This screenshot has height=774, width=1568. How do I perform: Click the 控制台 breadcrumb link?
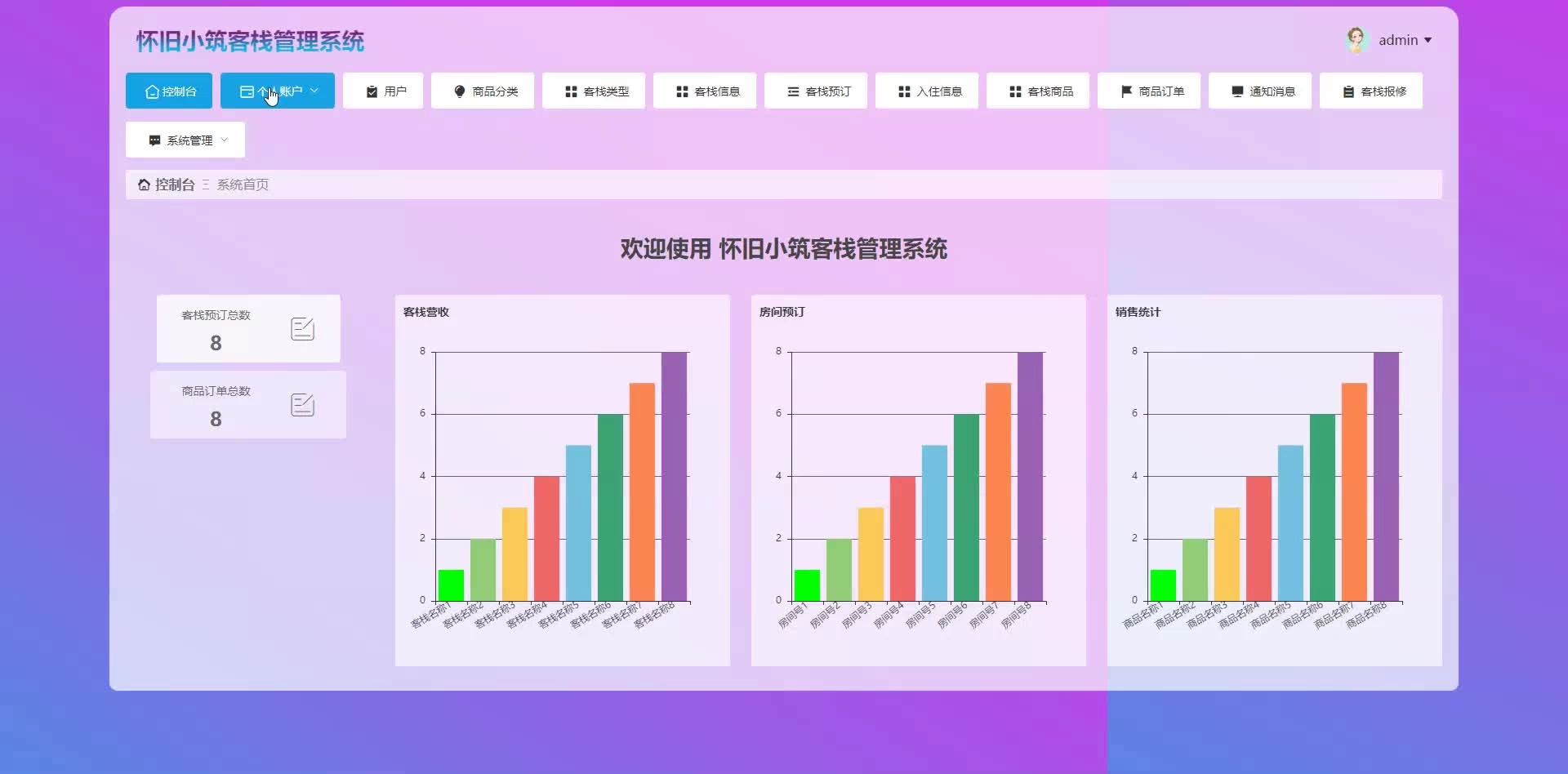click(167, 185)
